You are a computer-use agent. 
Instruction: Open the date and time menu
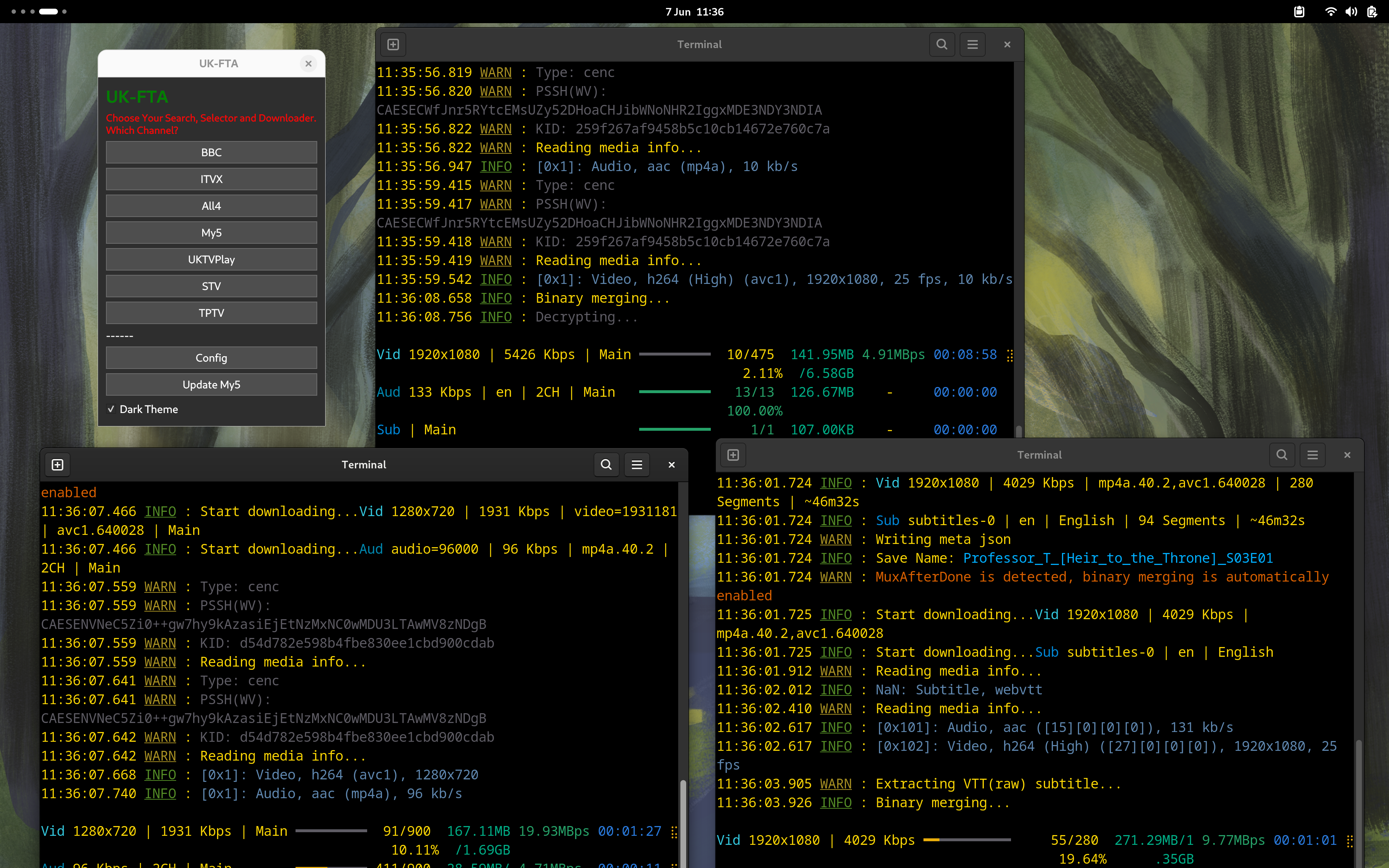pyautogui.click(x=694, y=12)
